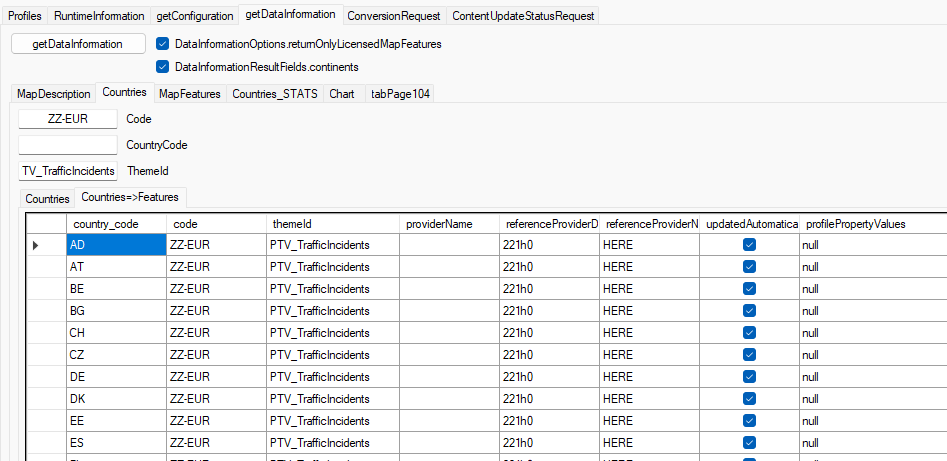Open the ContentUpdateStatusRequest tab
This screenshot has width=947, height=461.
pos(523,16)
